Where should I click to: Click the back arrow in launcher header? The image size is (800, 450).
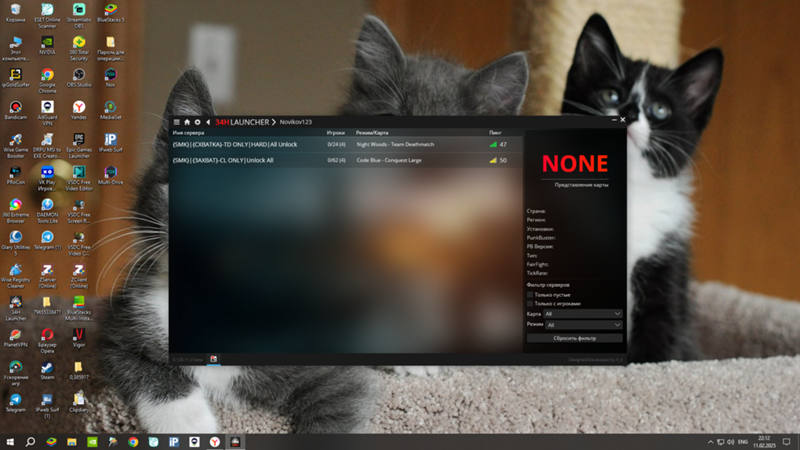click(207, 122)
